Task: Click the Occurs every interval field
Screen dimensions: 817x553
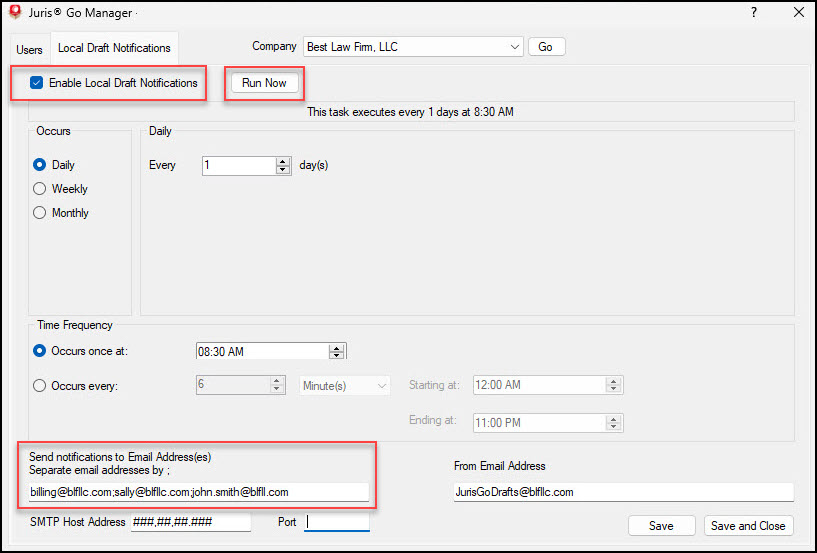Action: [233, 385]
